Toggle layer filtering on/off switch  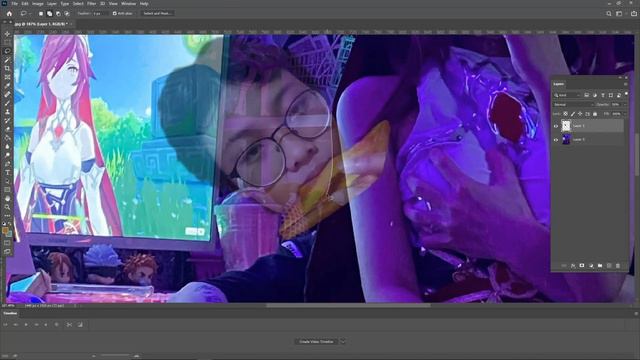point(626,93)
